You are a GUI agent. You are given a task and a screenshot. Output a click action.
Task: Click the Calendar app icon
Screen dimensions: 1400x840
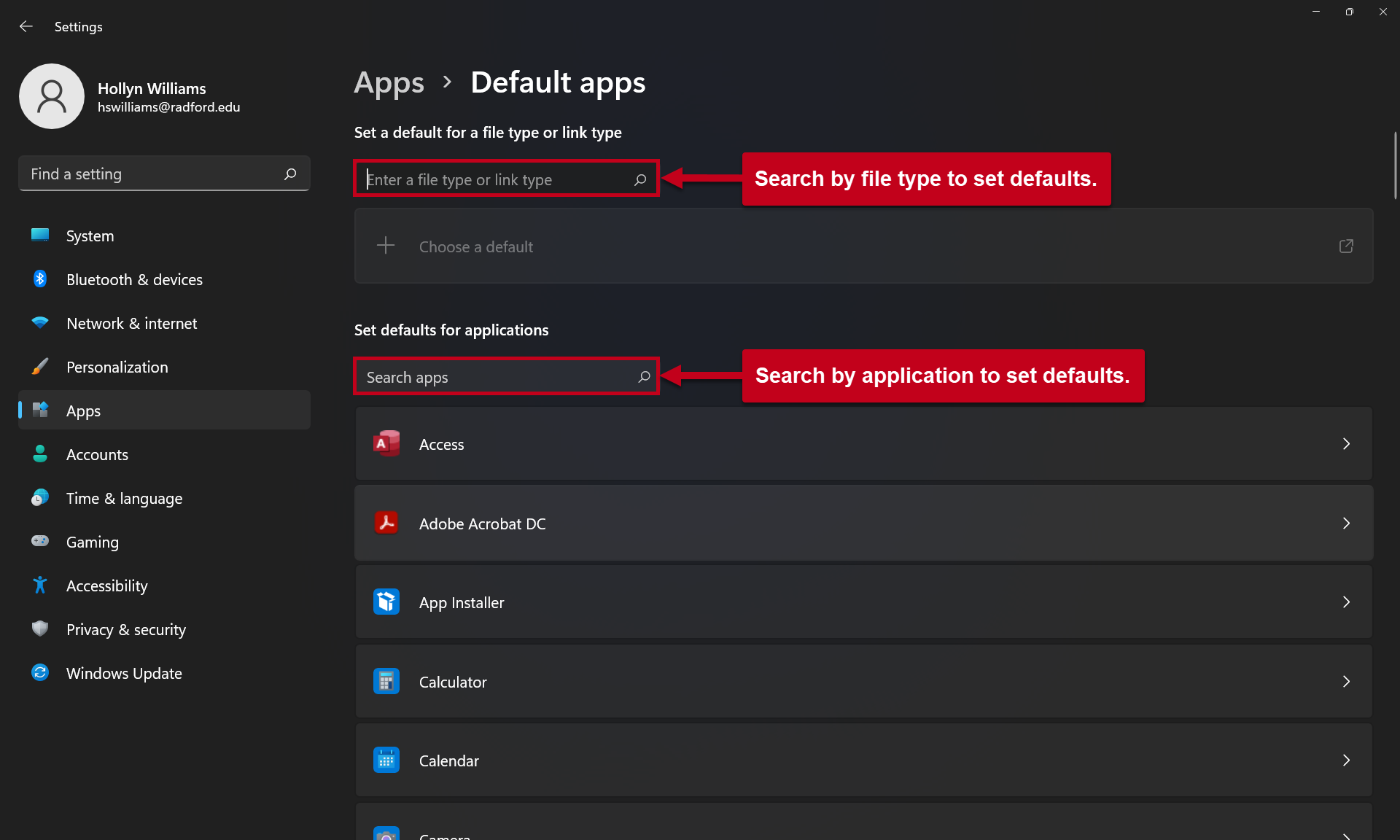click(x=386, y=760)
